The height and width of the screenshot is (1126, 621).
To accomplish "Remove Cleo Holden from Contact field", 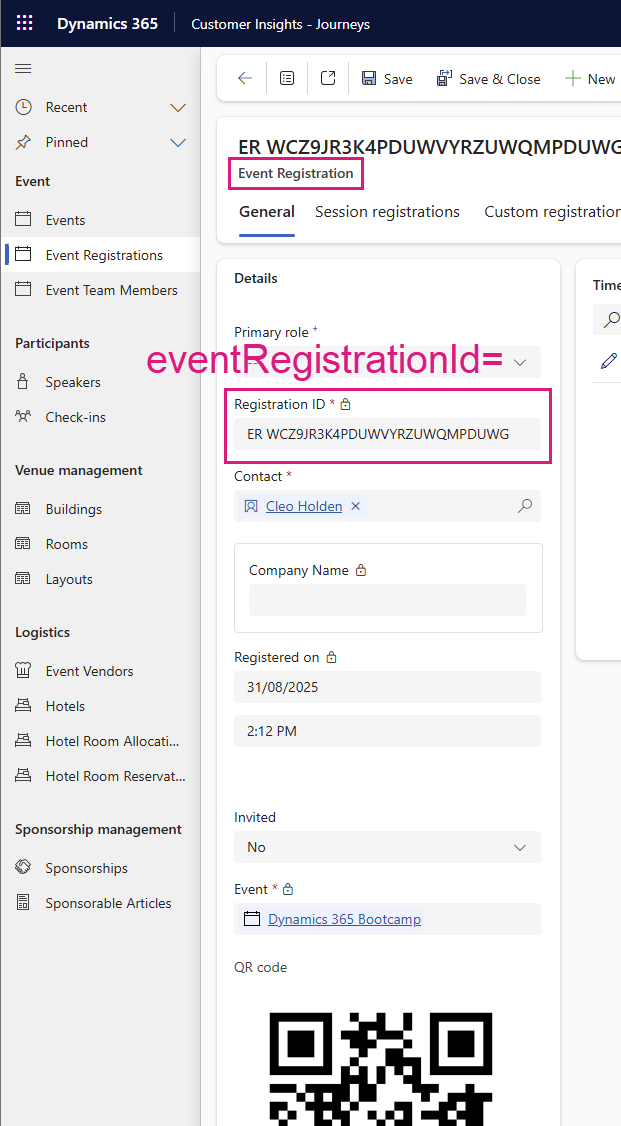I will coord(355,506).
